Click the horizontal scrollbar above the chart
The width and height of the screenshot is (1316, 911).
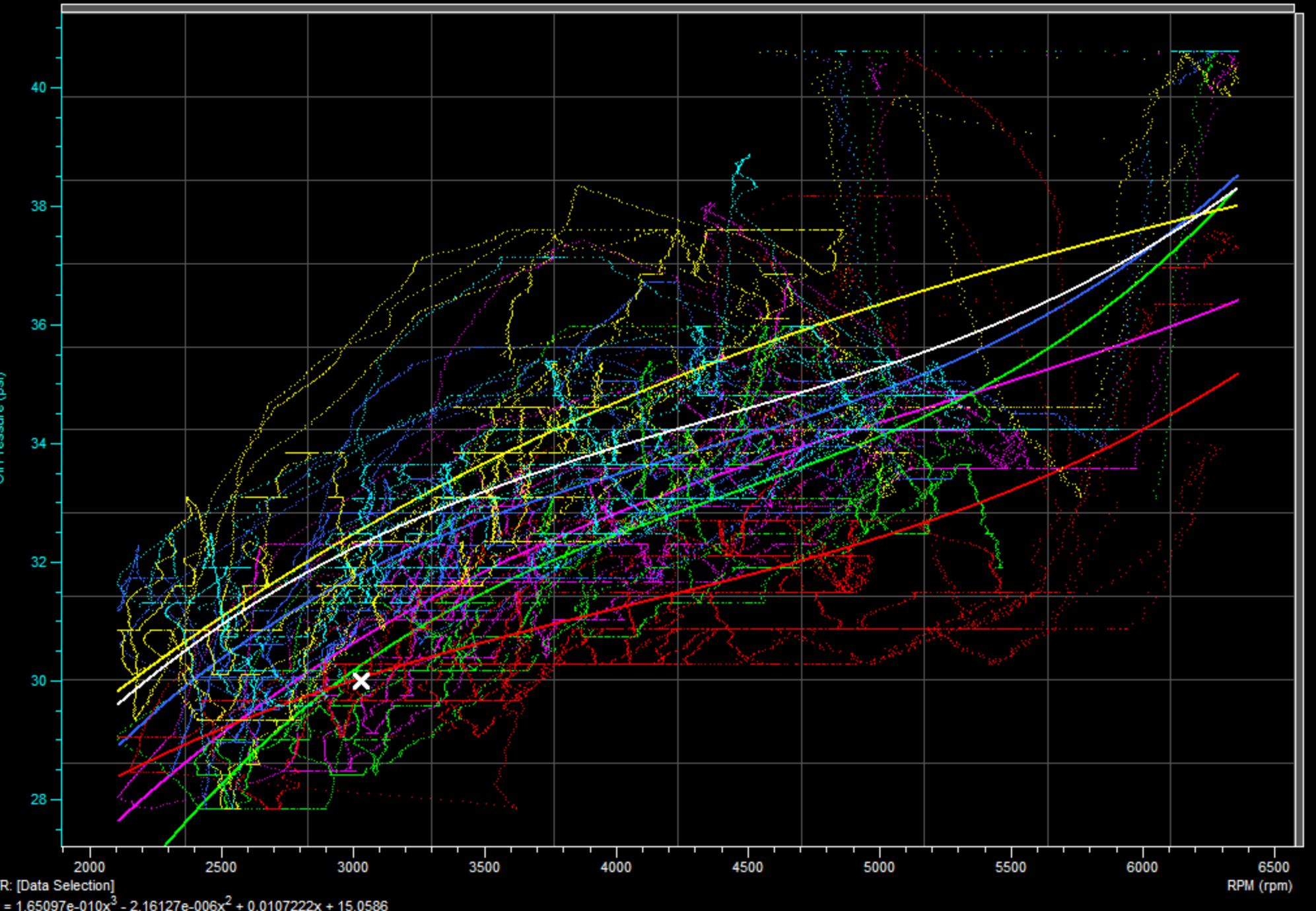(x=677, y=8)
